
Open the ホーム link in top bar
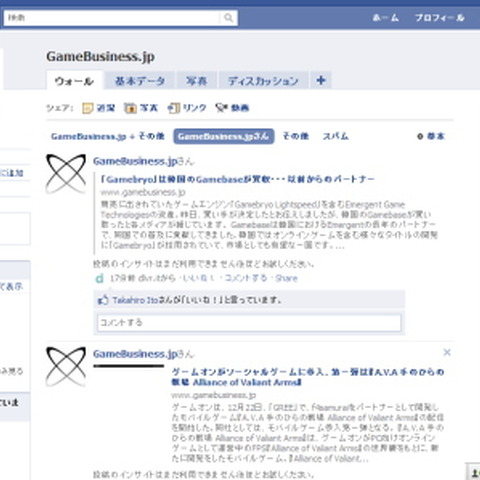click(386, 18)
